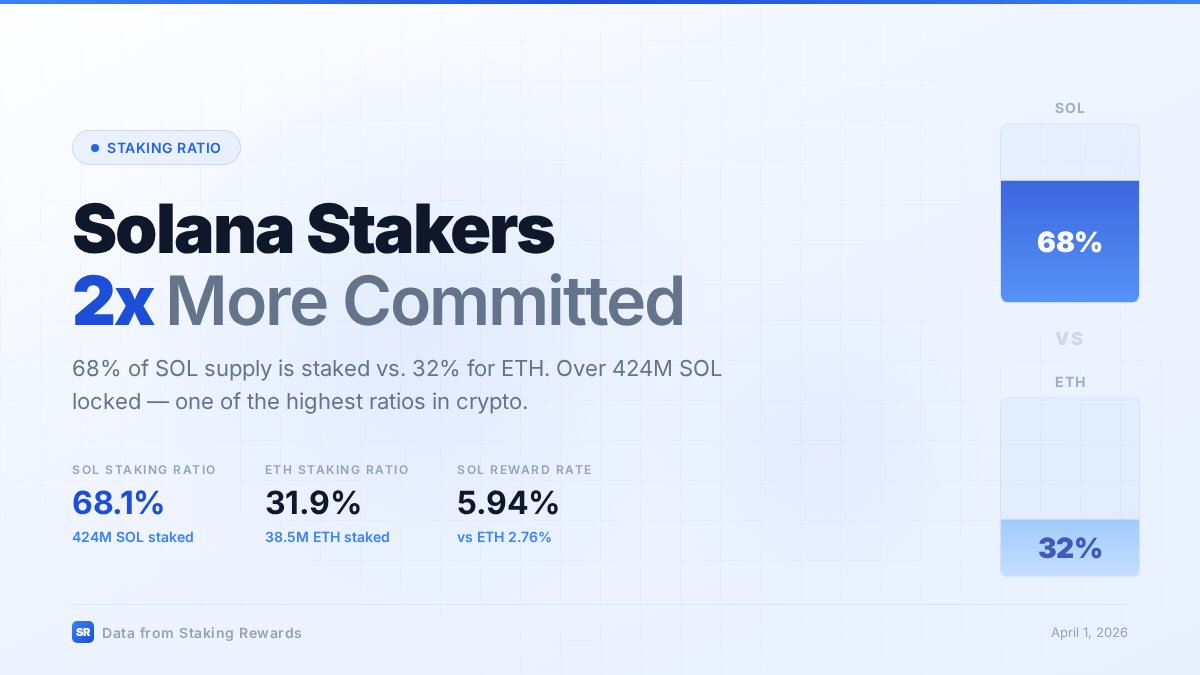Image resolution: width=1200 pixels, height=675 pixels.
Task: Click the April 1, 2026 date
Action: [1088, 633]
